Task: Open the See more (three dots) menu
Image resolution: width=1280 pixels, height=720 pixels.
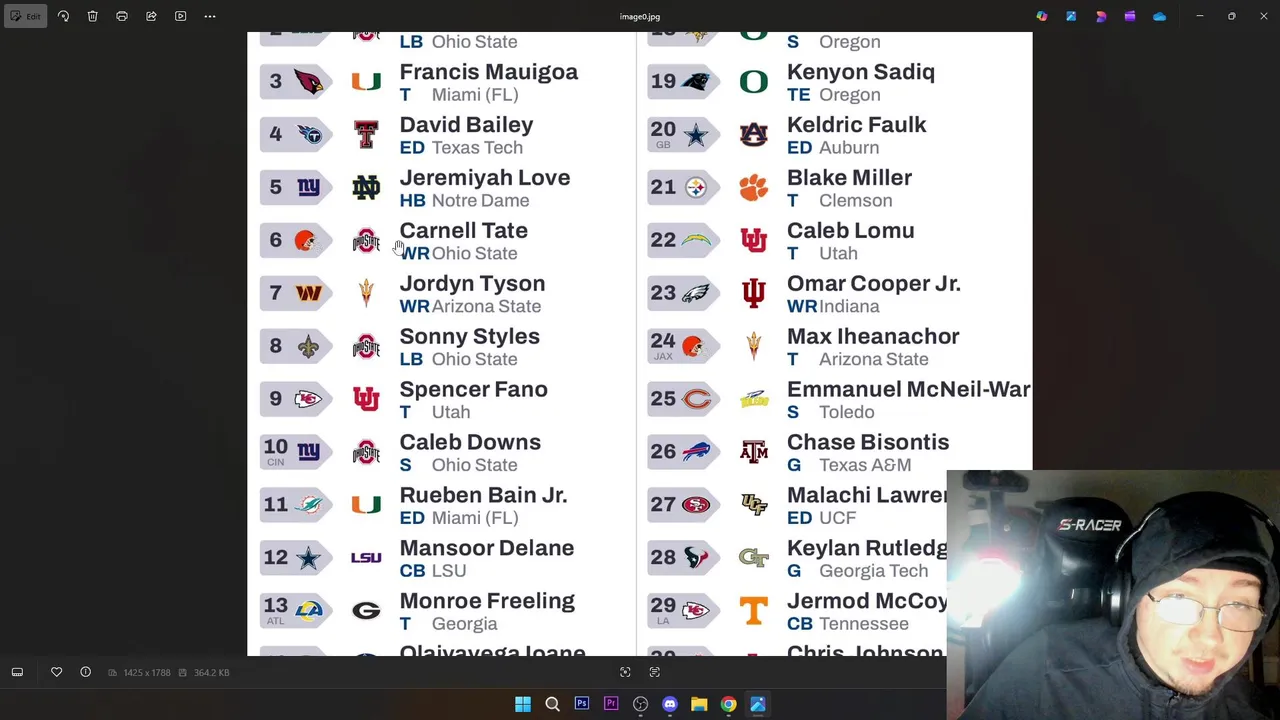Action: [210, 16]
